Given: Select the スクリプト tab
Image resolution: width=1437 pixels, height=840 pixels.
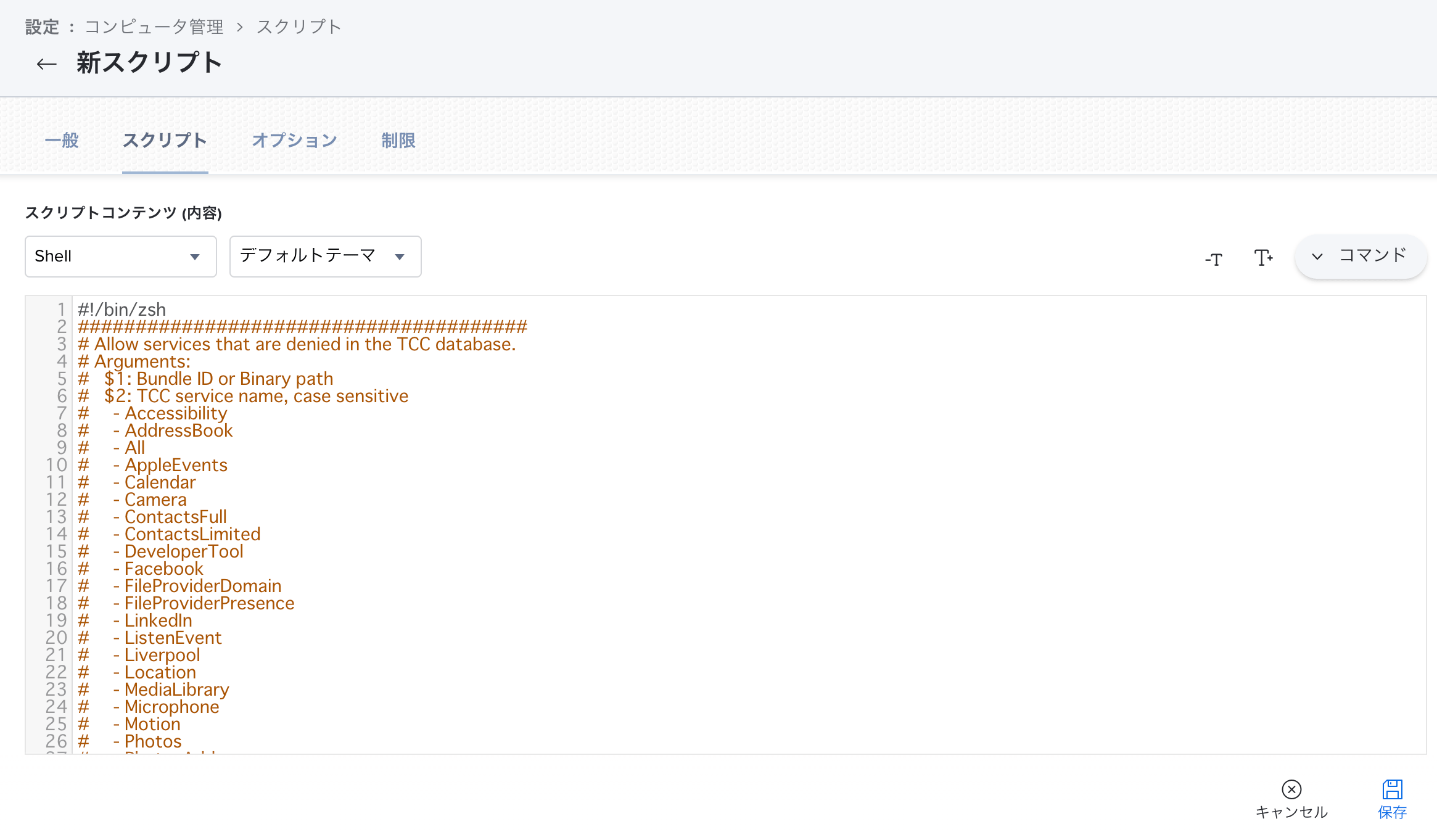Looking at the screenshot, I should tap(165, 141).
